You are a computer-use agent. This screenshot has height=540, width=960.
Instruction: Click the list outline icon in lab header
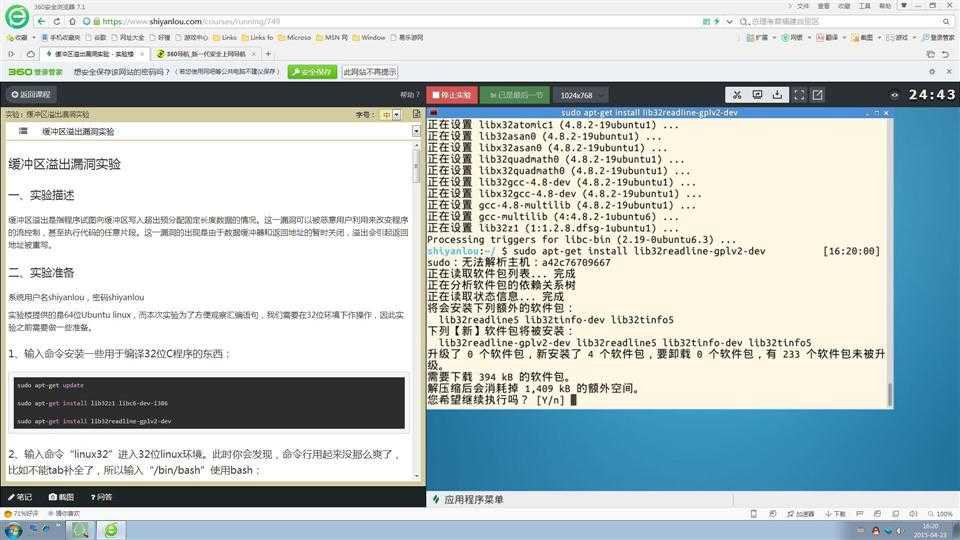(x=23, y=131)
